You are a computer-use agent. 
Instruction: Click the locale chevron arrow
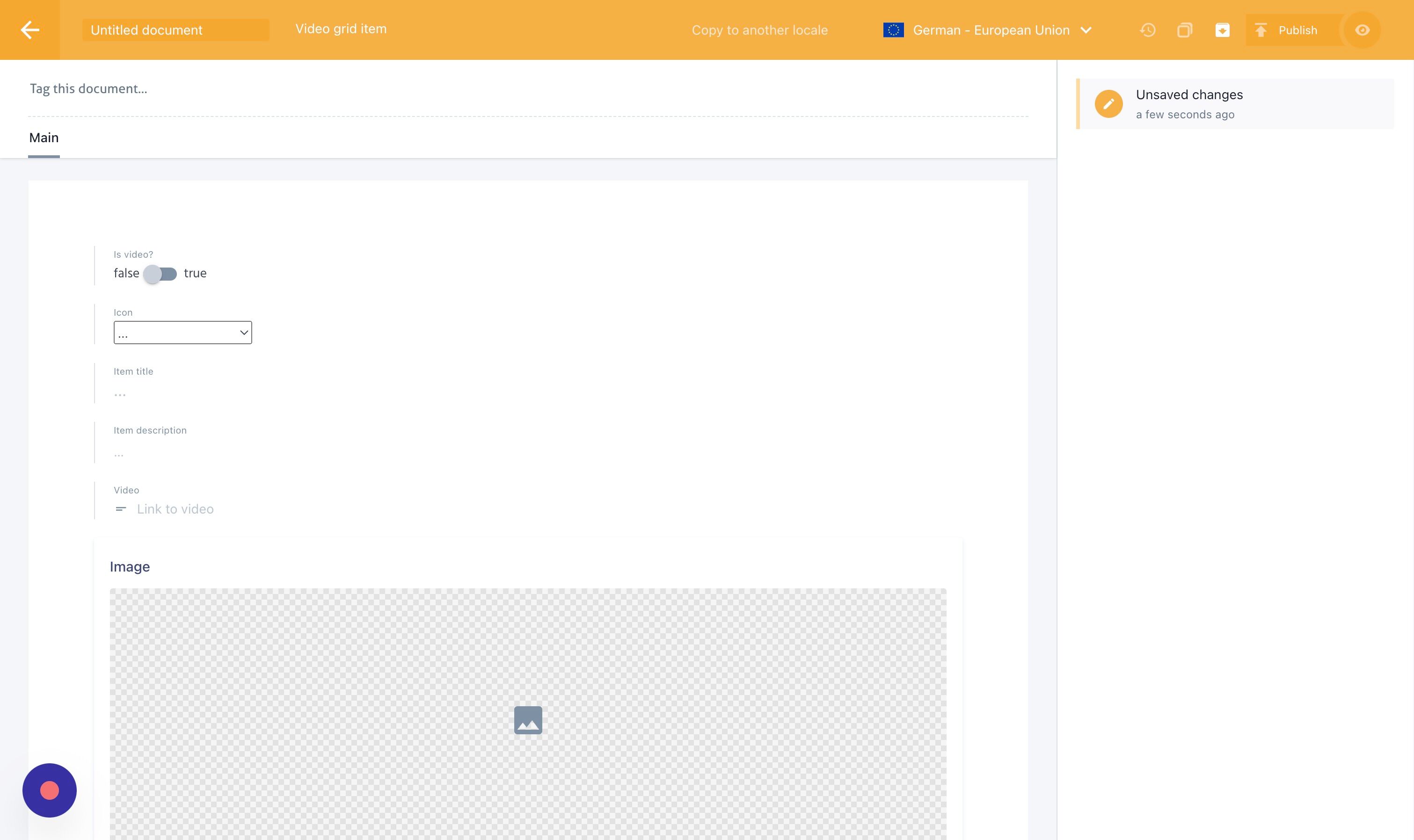coord(1086,30)
